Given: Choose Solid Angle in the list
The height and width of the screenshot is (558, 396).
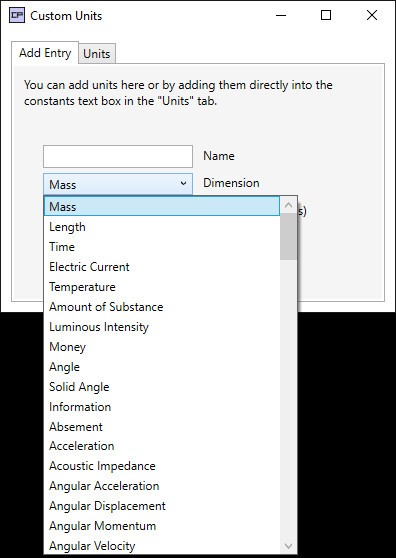Looking at the screenshot, I should [x=162, y=386].
